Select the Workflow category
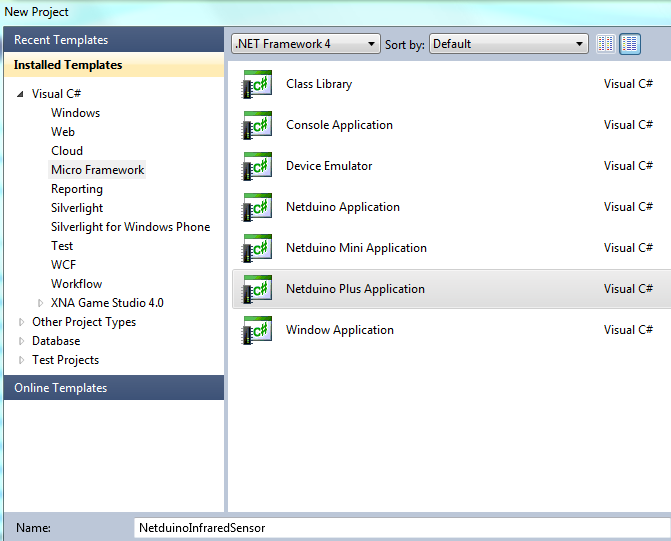 pos(77,284)
